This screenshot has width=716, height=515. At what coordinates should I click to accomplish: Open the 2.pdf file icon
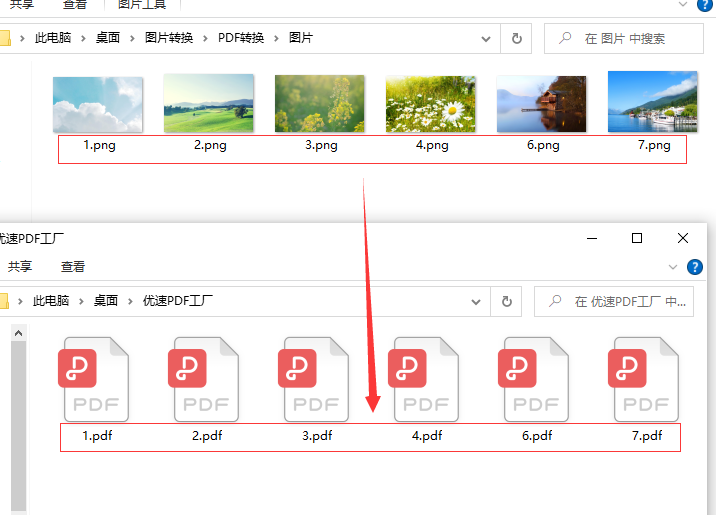pos(204,379)
